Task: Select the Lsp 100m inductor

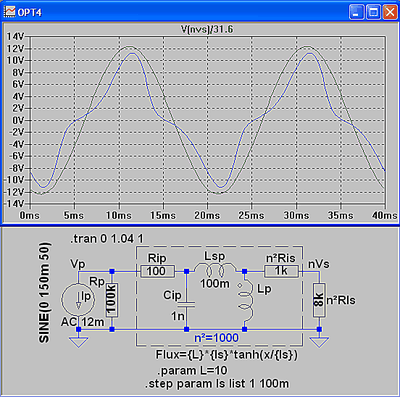Action: pyautogui.click(x=215, y=270)
